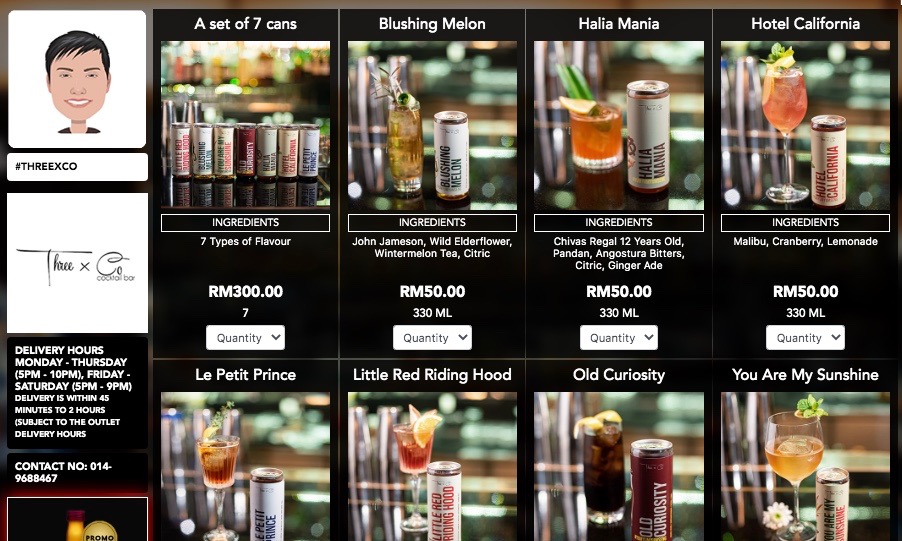Click the cartoon avatar profile picture
Viewport: 902px width, 541px height.
click(77, 79)
